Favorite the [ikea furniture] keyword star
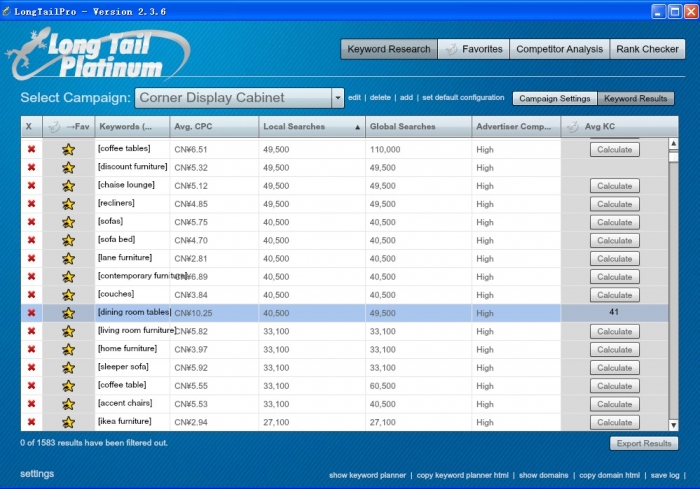Image resolution: width=700 pixels, height=489 pixels. click(x=68, y=422)
